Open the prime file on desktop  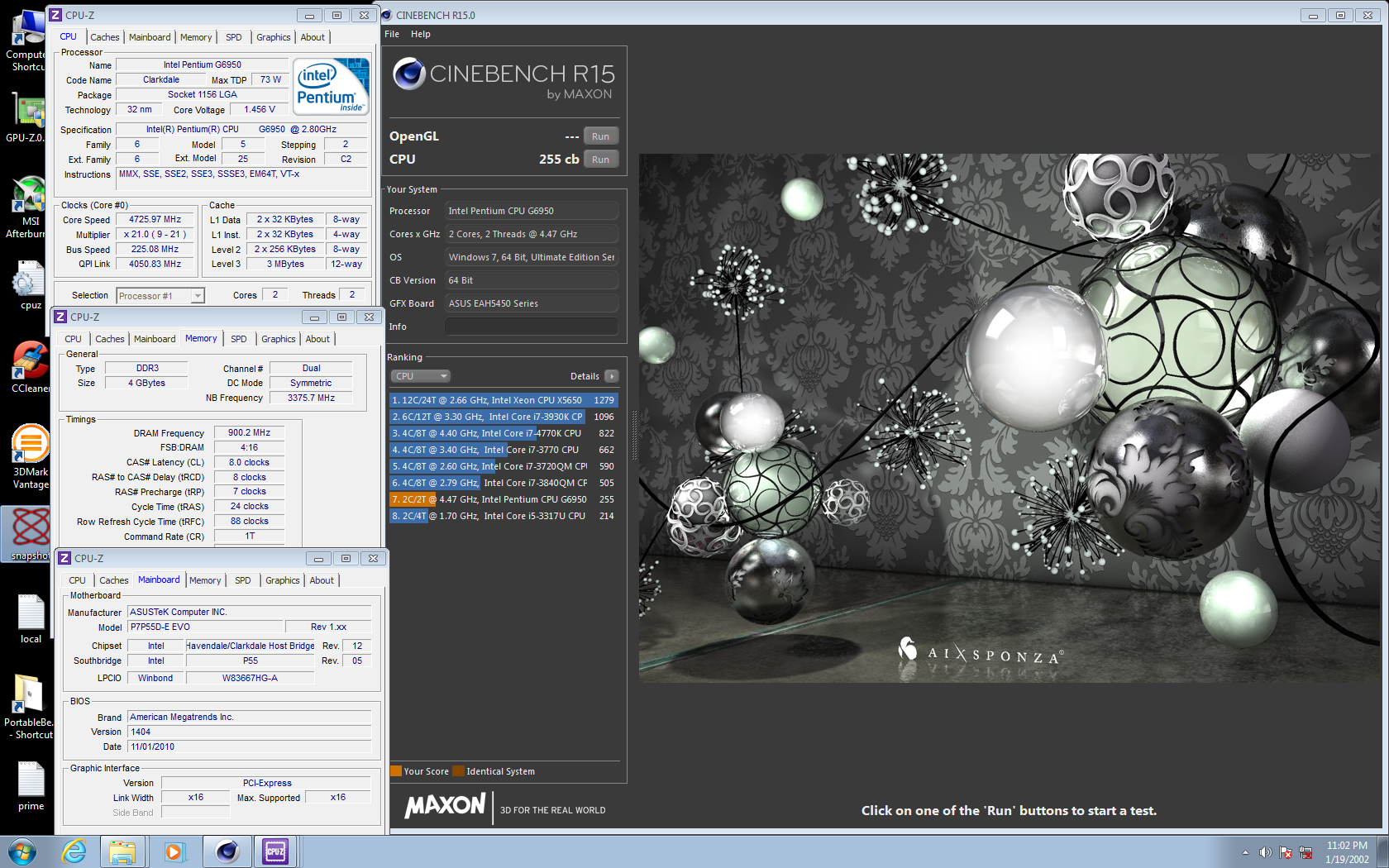pyautogui.click(x=31, y=787)
